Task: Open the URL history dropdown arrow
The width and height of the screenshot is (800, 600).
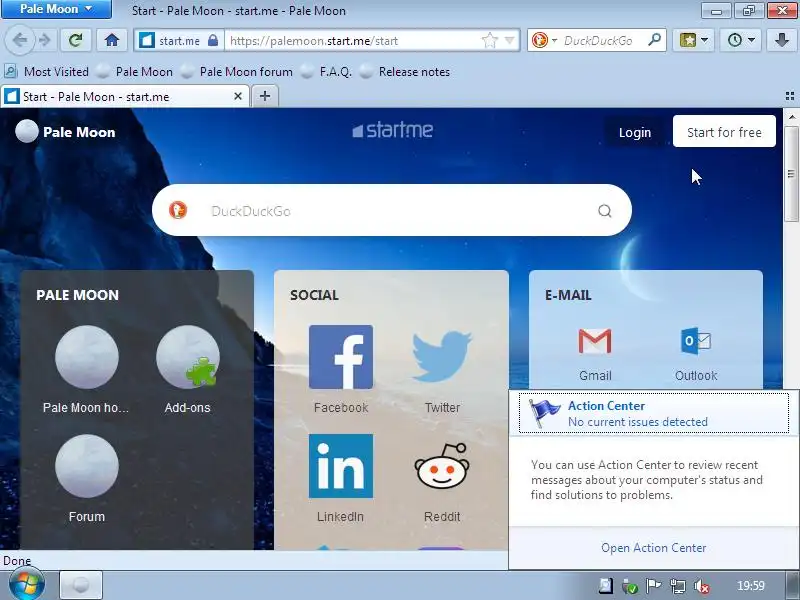Action: [510, 40]
